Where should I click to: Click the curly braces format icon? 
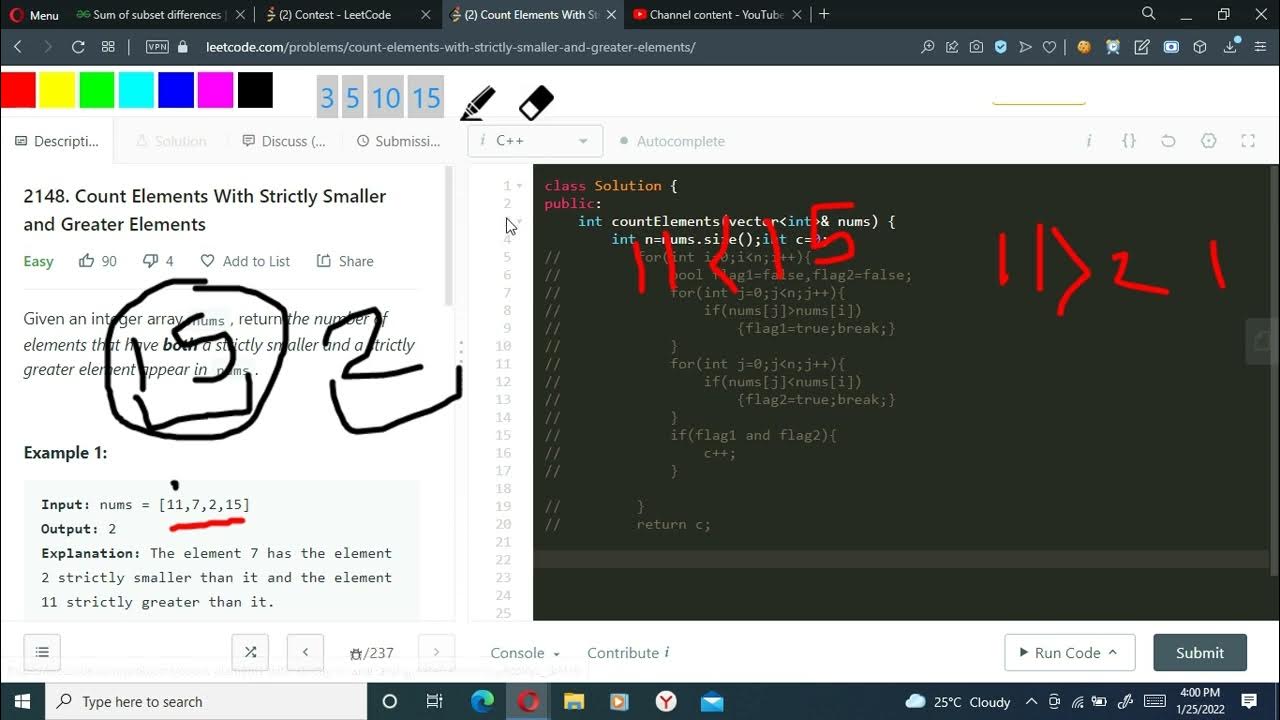pos(1129,141)
